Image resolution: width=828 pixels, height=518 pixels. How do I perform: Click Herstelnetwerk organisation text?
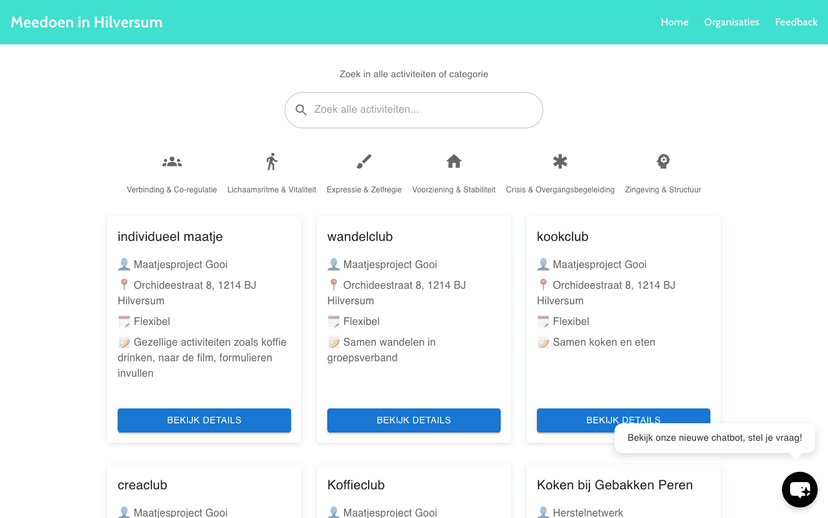click(588, 512)
